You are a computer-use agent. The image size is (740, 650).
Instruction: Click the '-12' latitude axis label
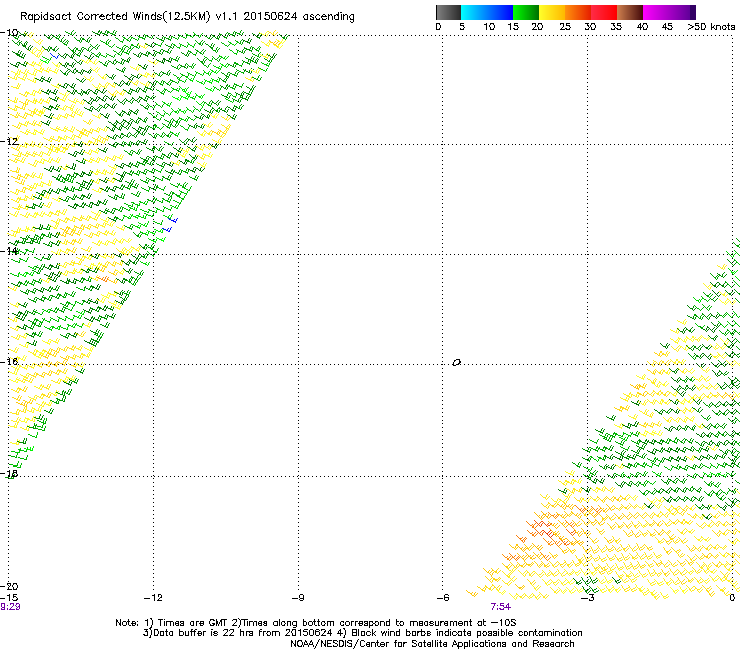(9, 141)
